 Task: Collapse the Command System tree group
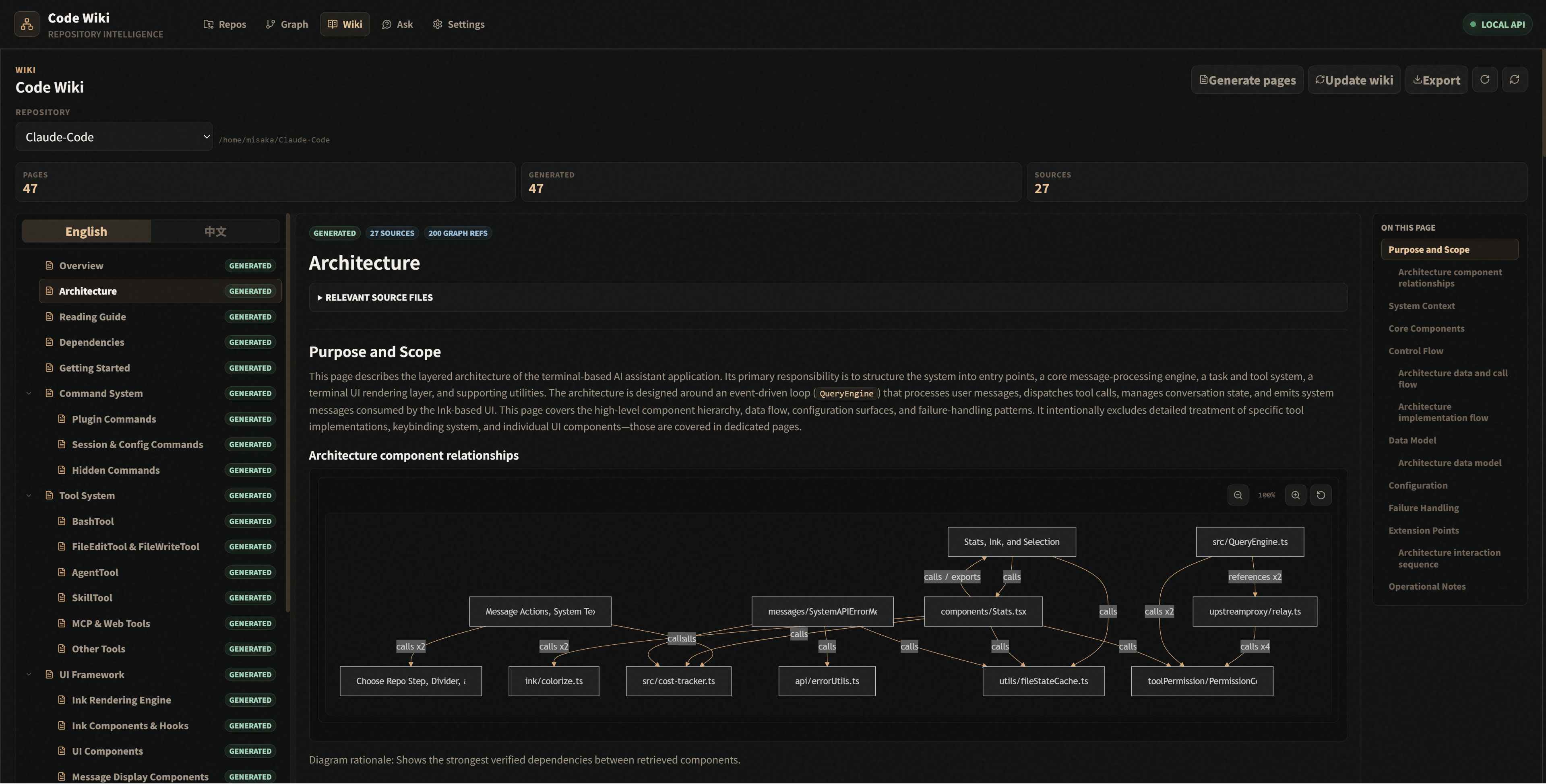coord(29,393)
